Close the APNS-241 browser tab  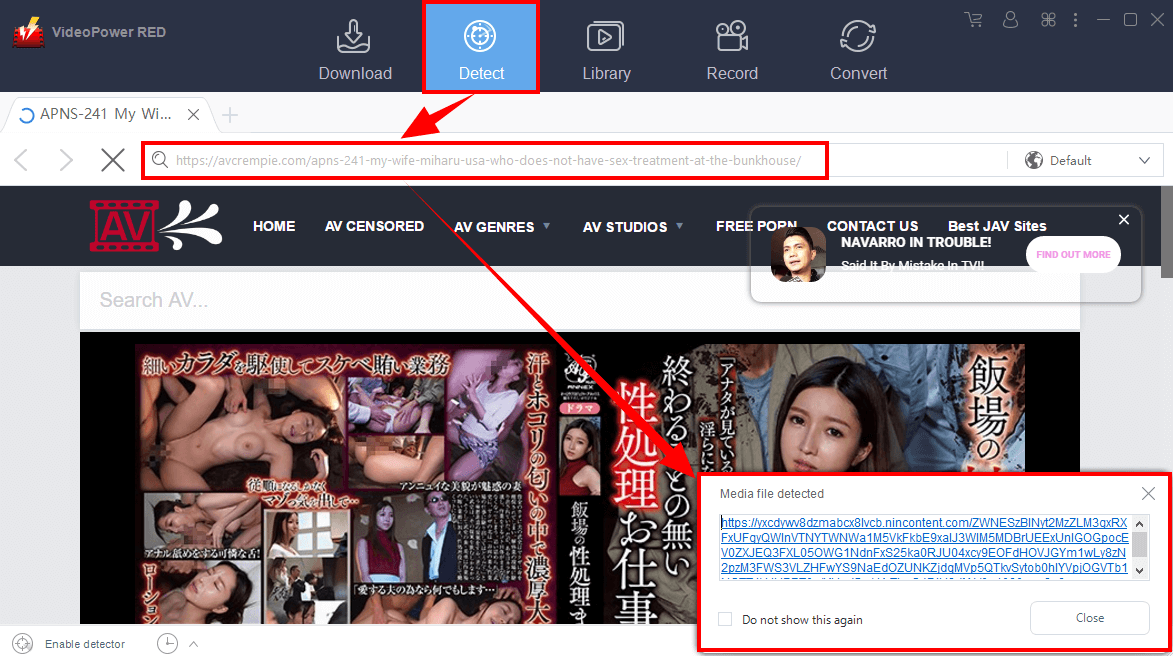[193, 114]
